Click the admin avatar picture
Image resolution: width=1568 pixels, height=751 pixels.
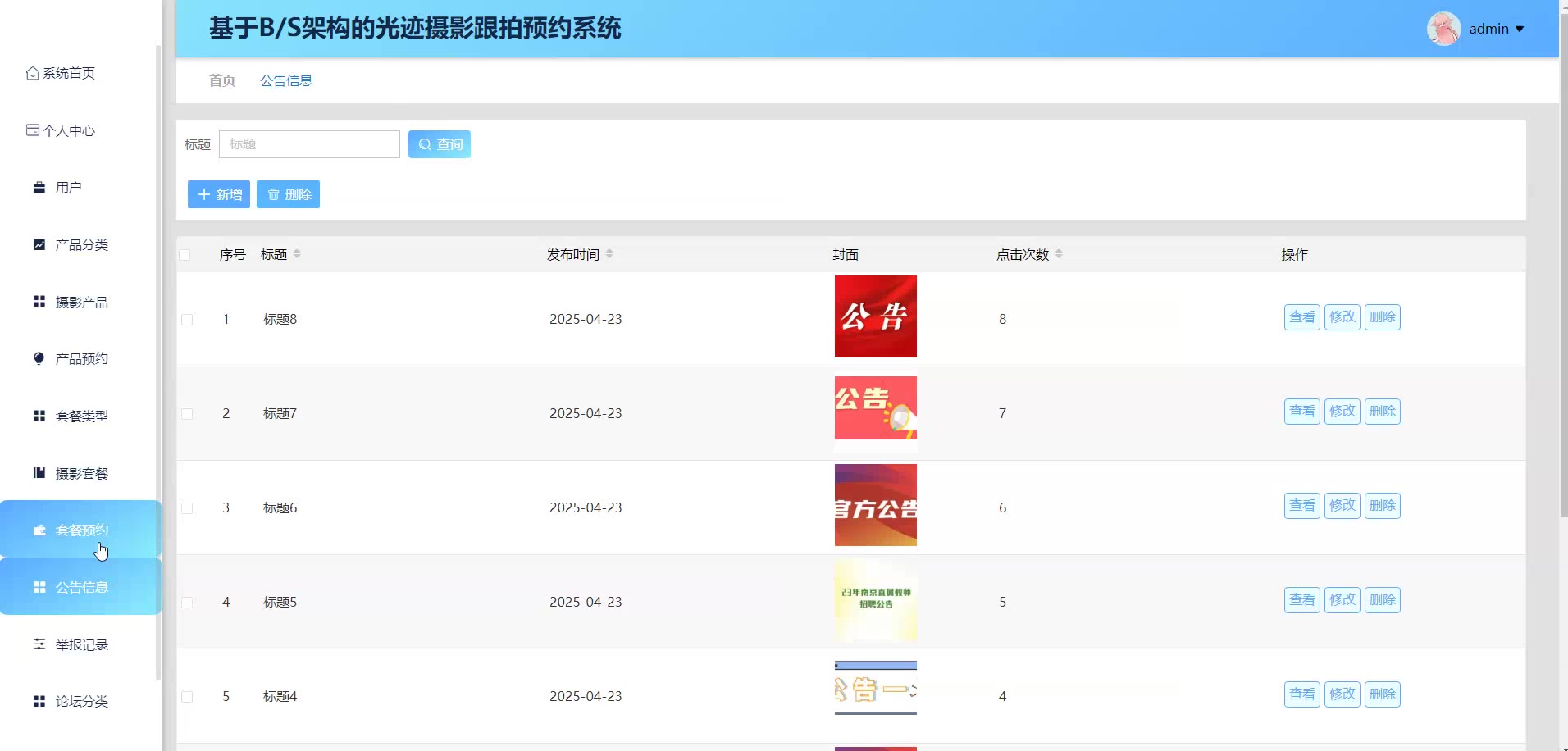(x=1443, y=29)
